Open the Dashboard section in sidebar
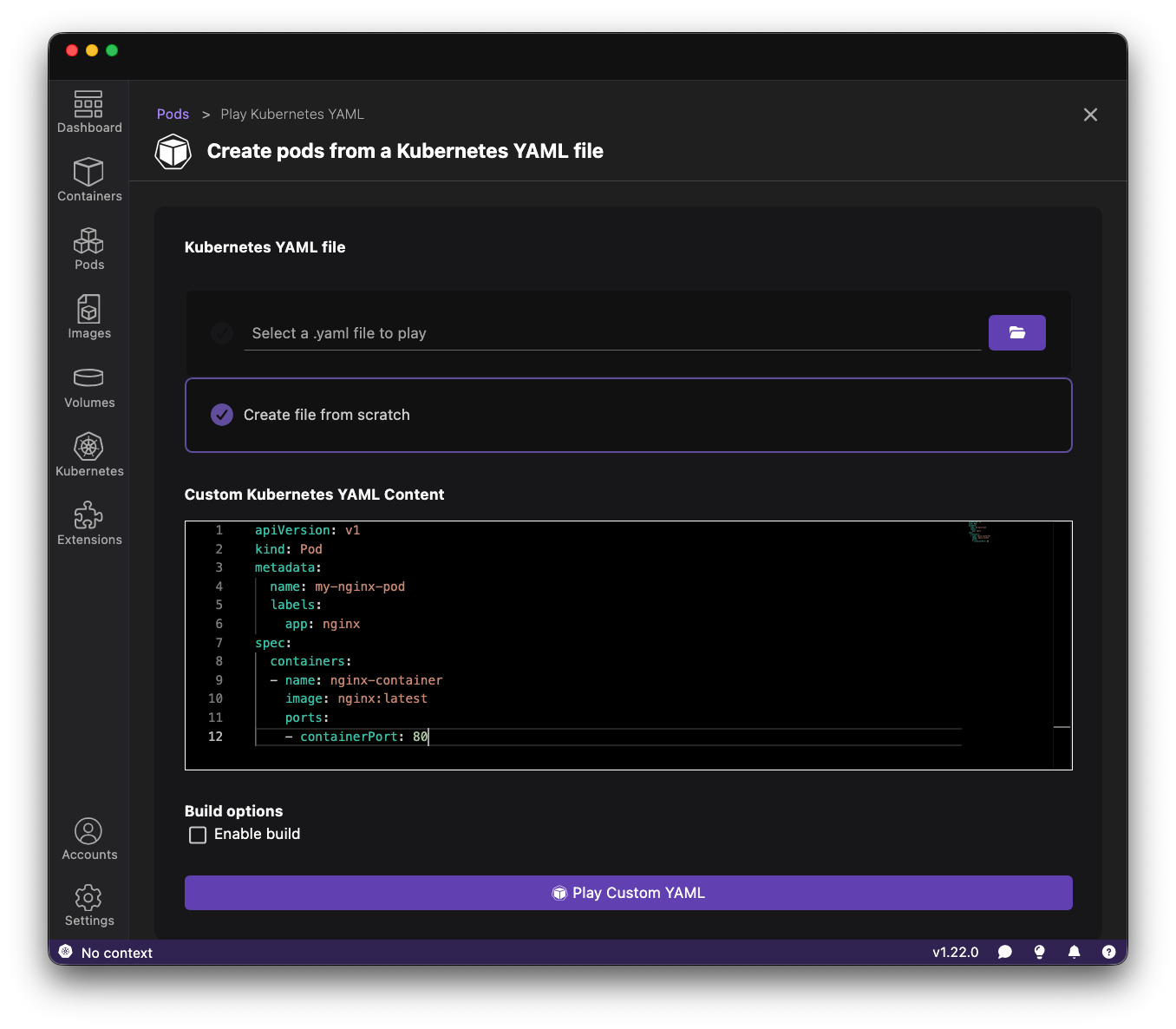The width and height of the screenshot is (1176, 1029). coord(88,113)
